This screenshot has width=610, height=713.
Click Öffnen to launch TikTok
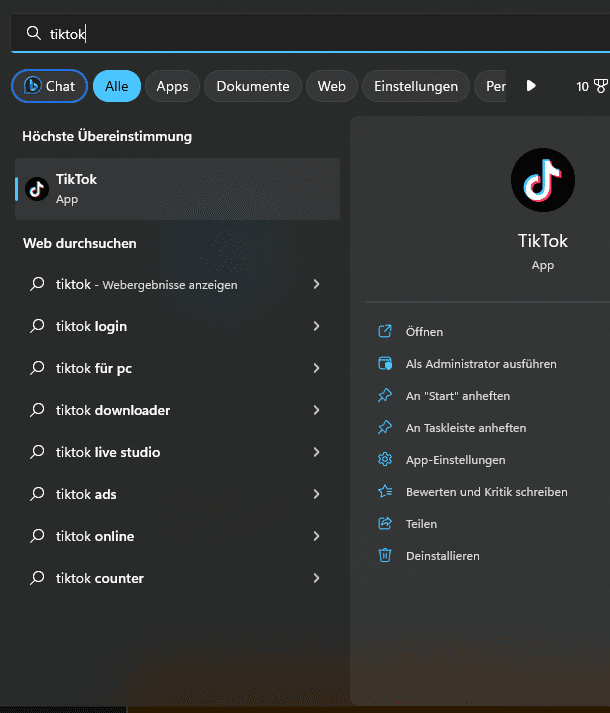[424, 332]
